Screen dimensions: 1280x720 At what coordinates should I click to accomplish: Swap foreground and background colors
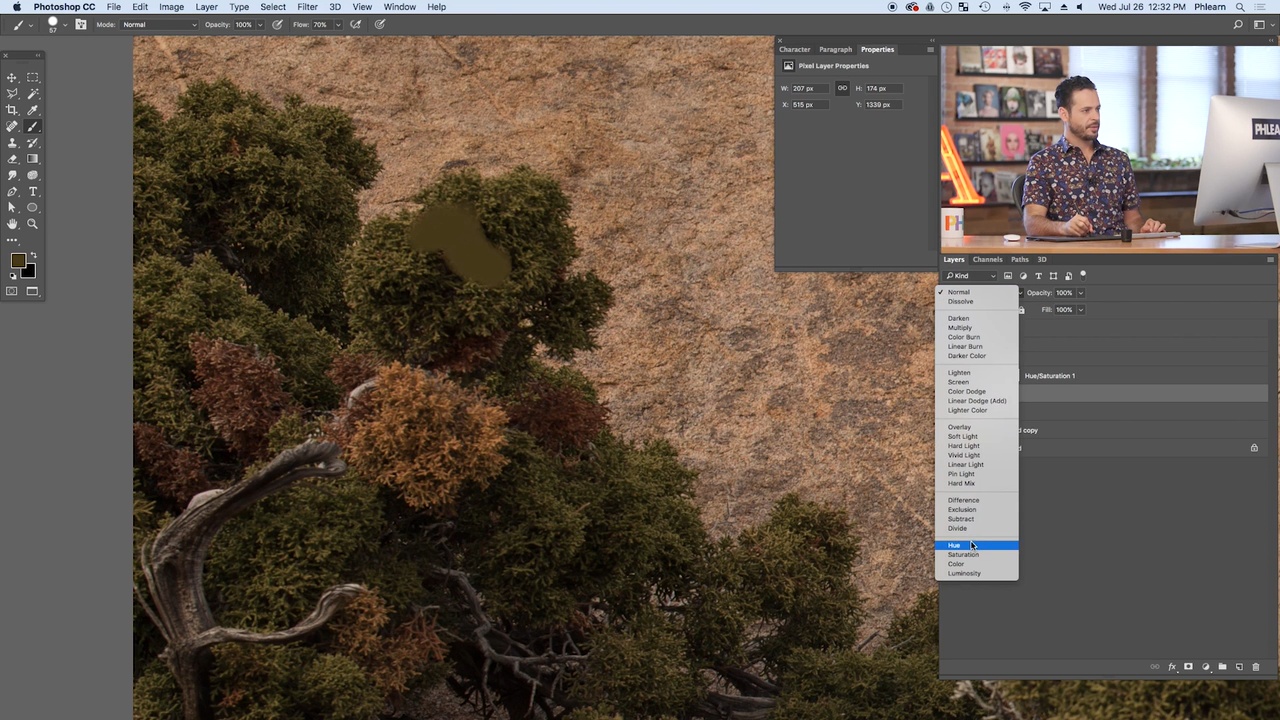33,254
